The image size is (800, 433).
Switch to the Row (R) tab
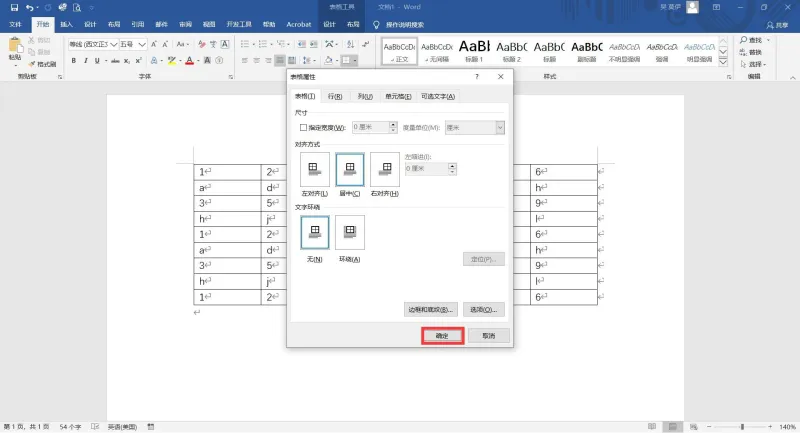pos(335,96)
